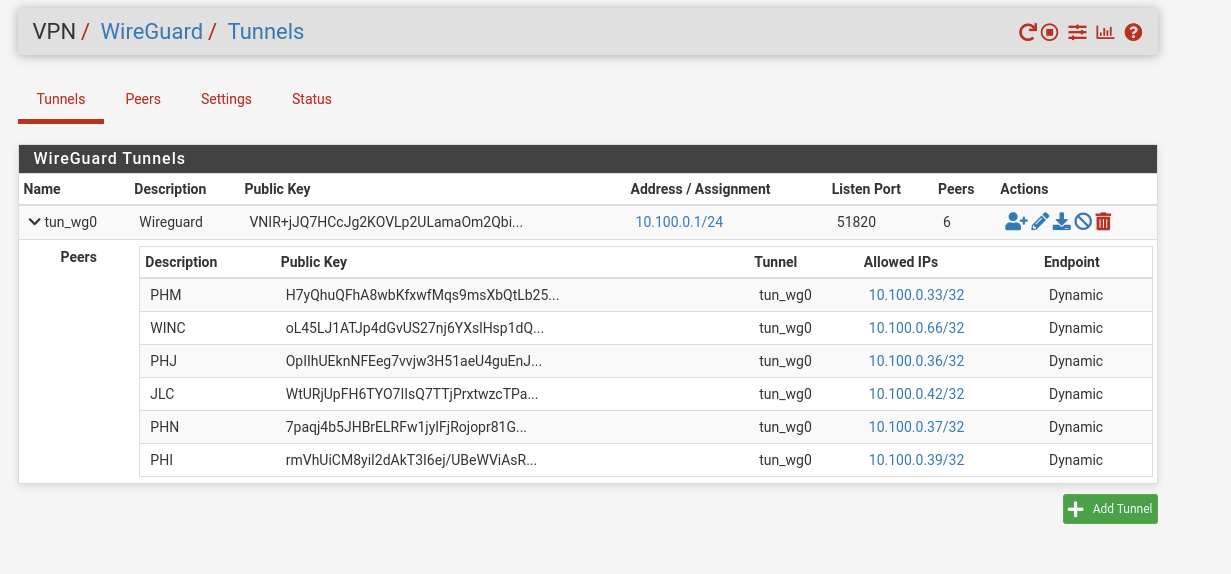Open tunnel address 10.100.0.1/24 link
This screenshot has height=574, width=1231.
(679, 222)
